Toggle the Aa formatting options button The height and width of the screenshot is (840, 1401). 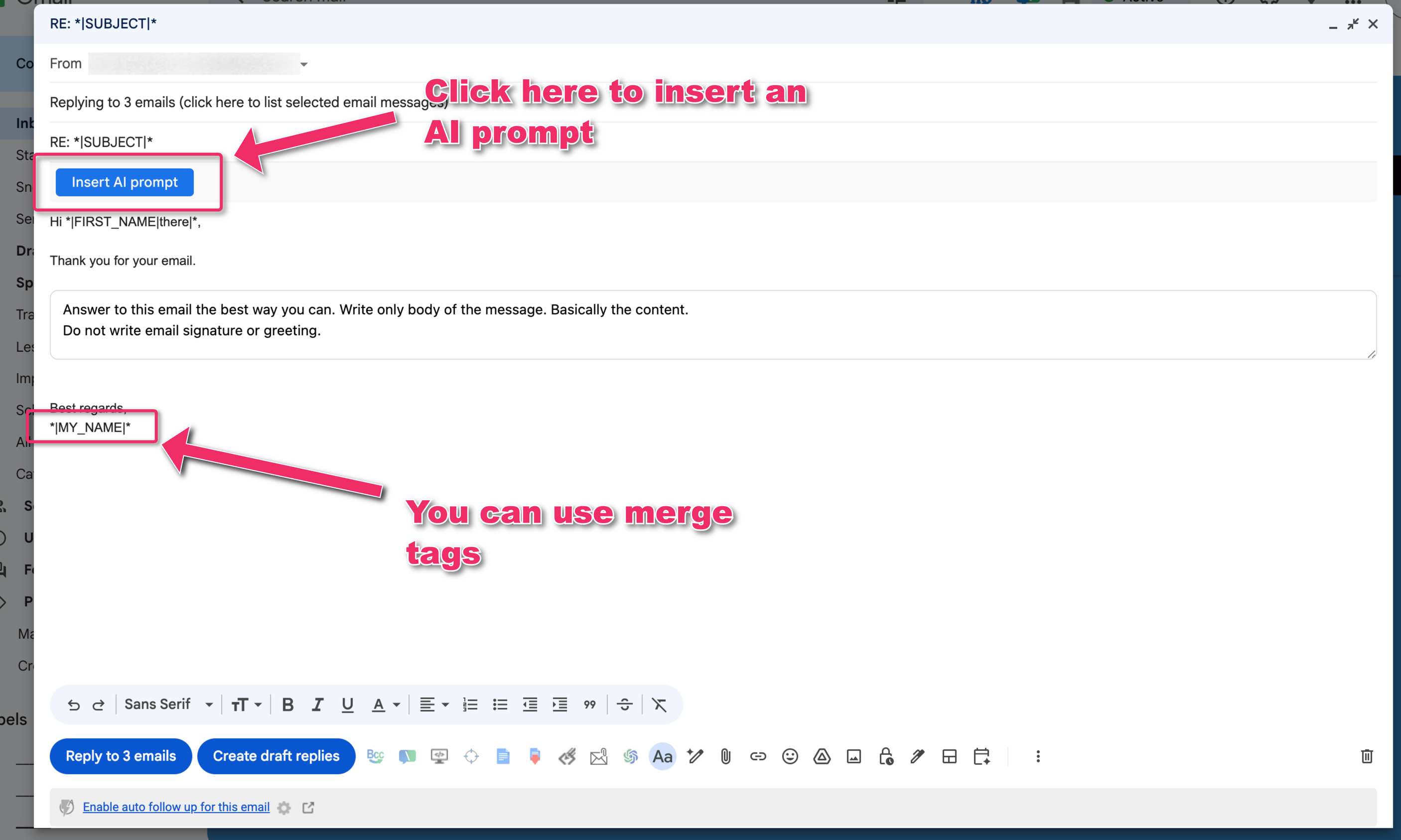click(662, 756)
